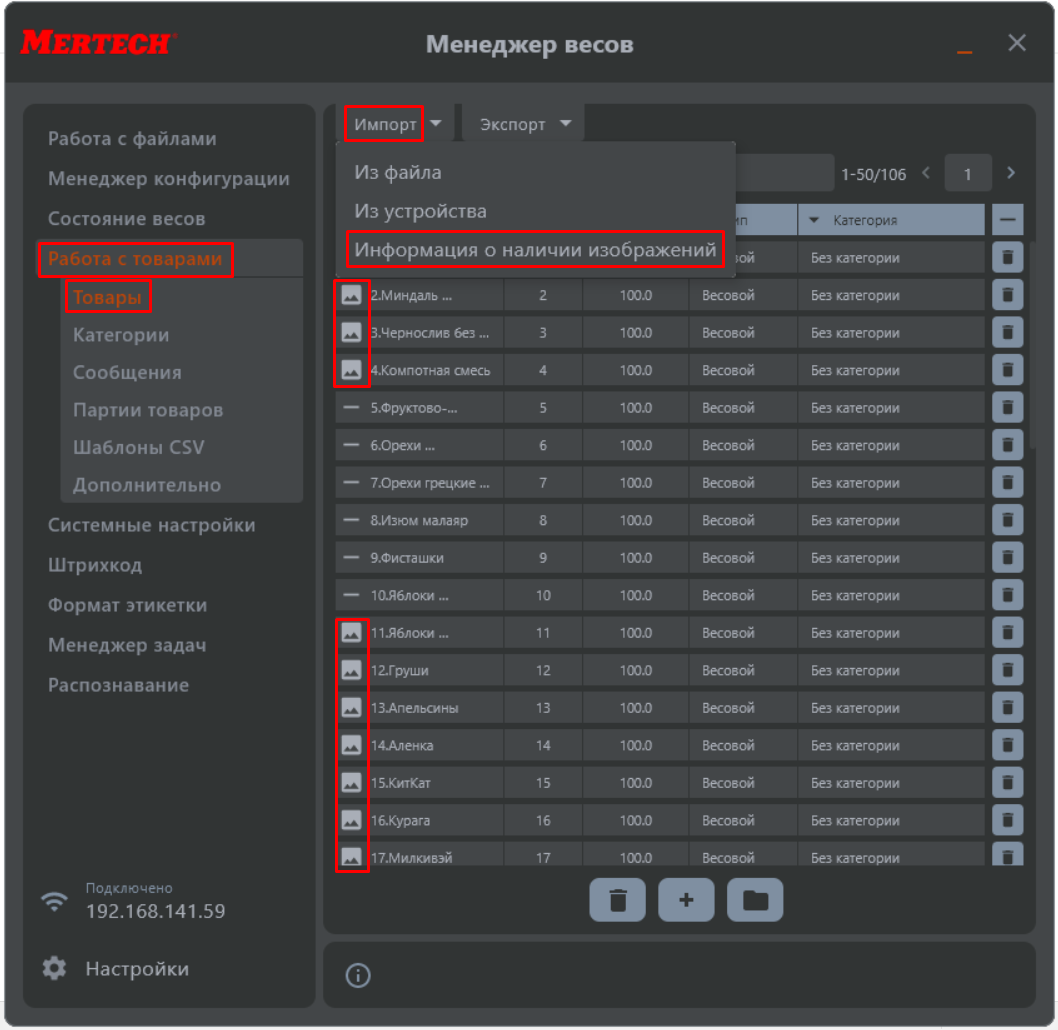Viewport: 1058px width, 1030px height.
Task: Open the Экспорт dropdown menu
Action: 525,124
